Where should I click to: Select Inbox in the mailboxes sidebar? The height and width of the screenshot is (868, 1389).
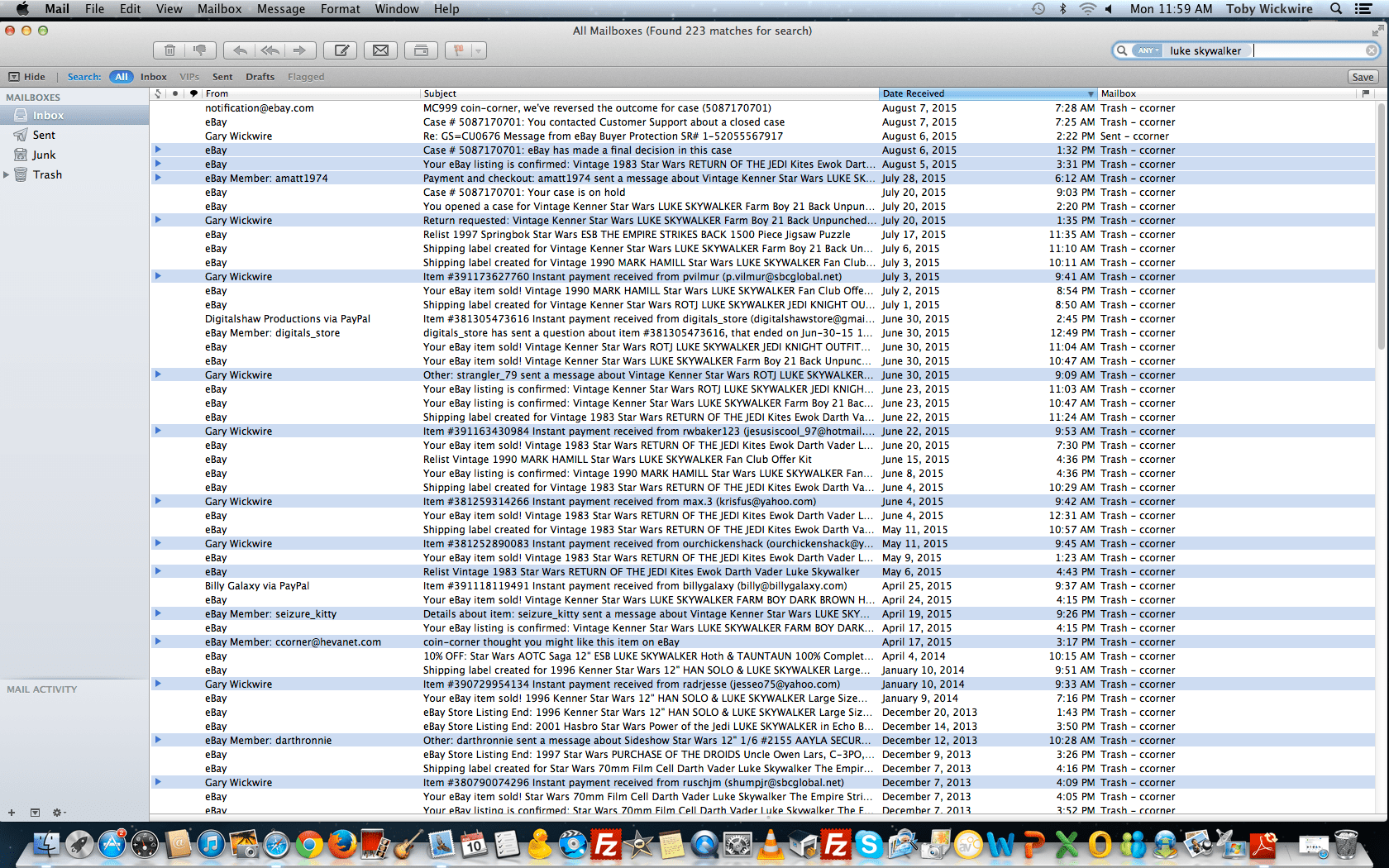74,115
